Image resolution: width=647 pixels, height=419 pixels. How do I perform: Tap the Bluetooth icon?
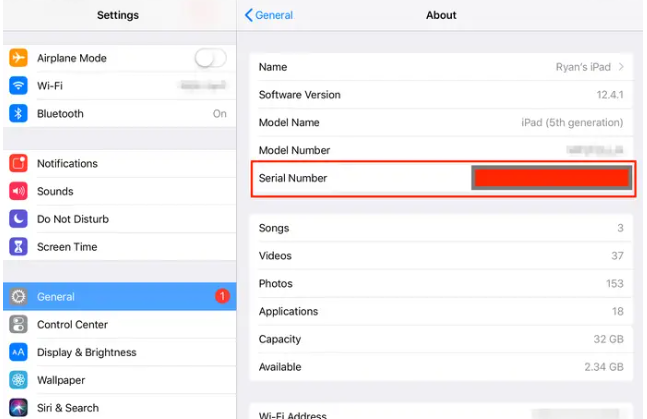coord(18,114)
